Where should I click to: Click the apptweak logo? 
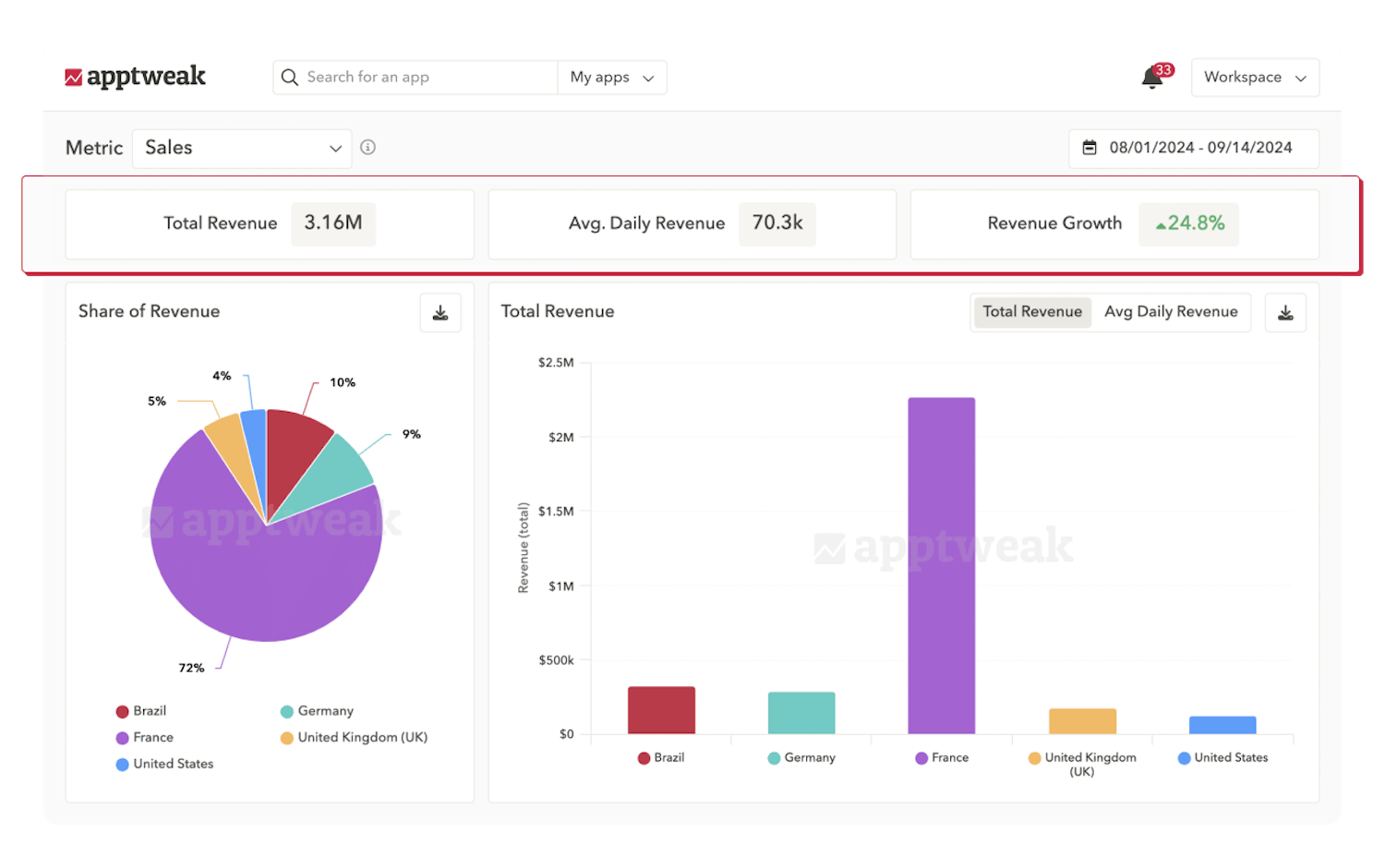click(136, 77)
